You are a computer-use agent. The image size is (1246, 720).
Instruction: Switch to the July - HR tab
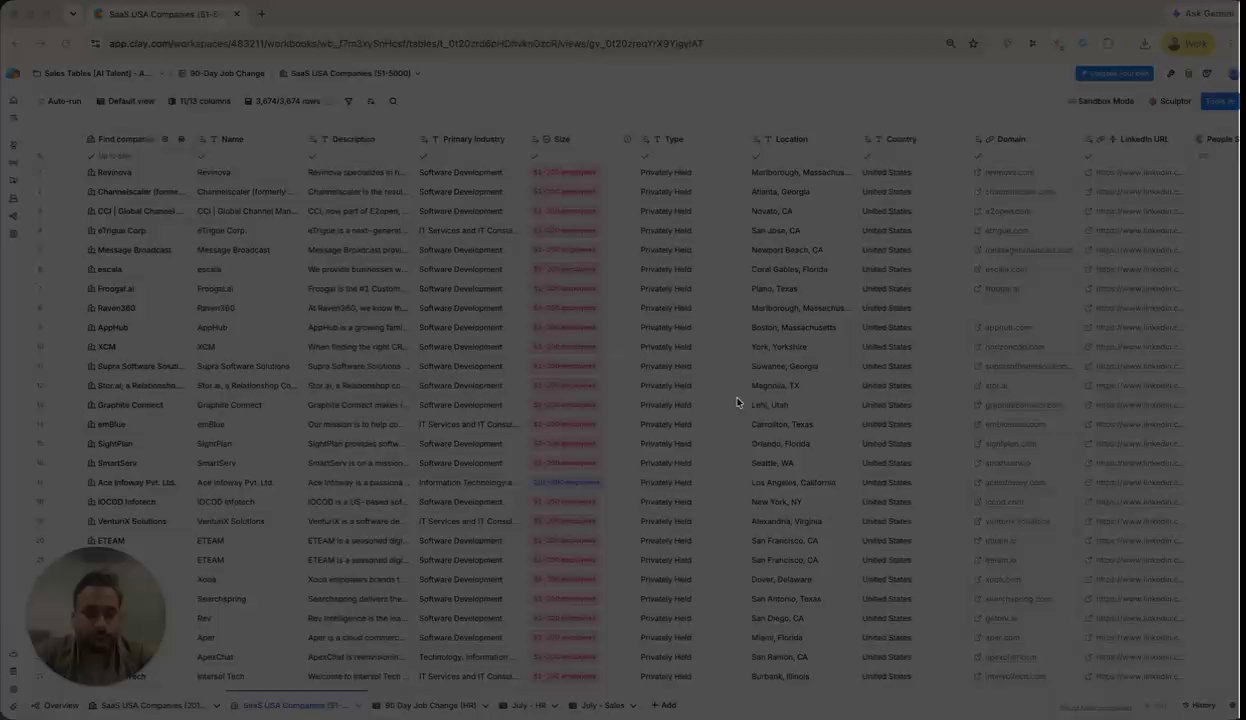[522, 706]
